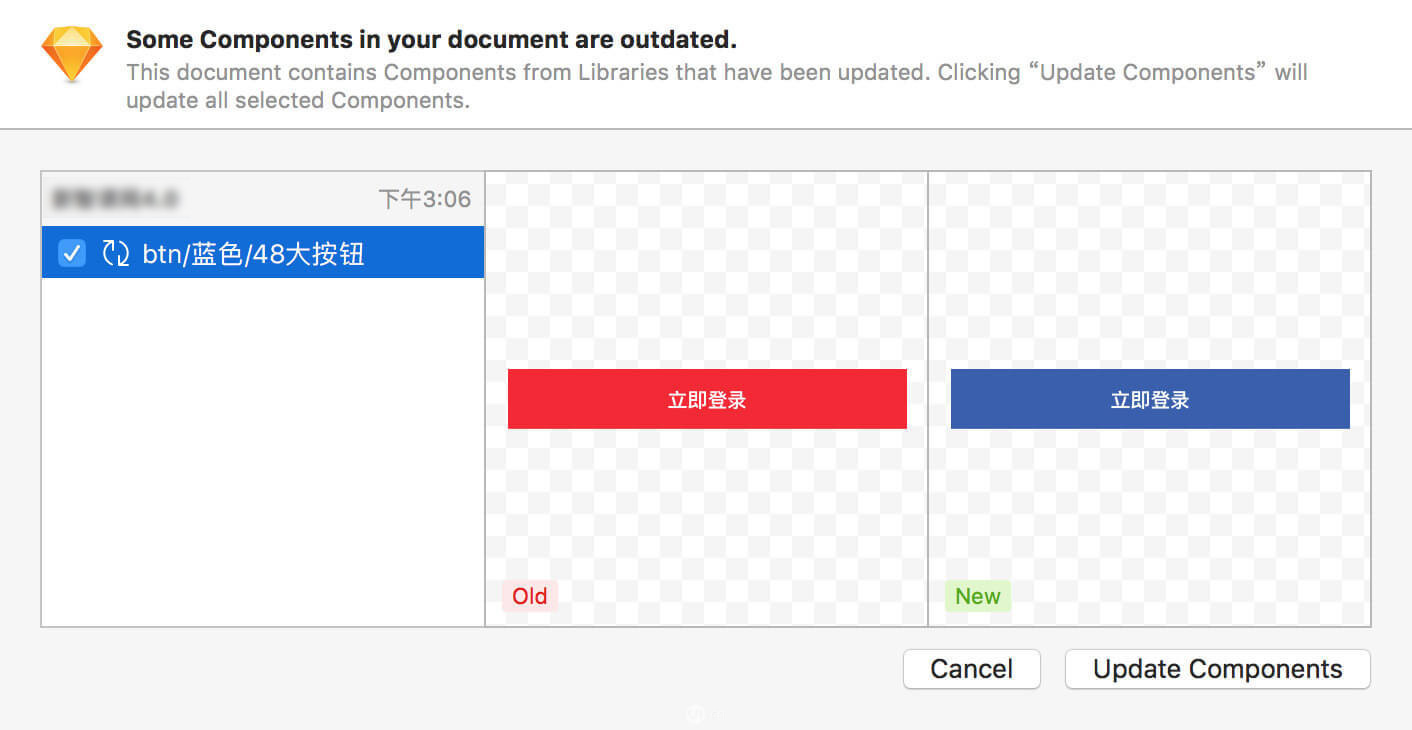
Task: Click the green New badge label
Action: point(978,596)
